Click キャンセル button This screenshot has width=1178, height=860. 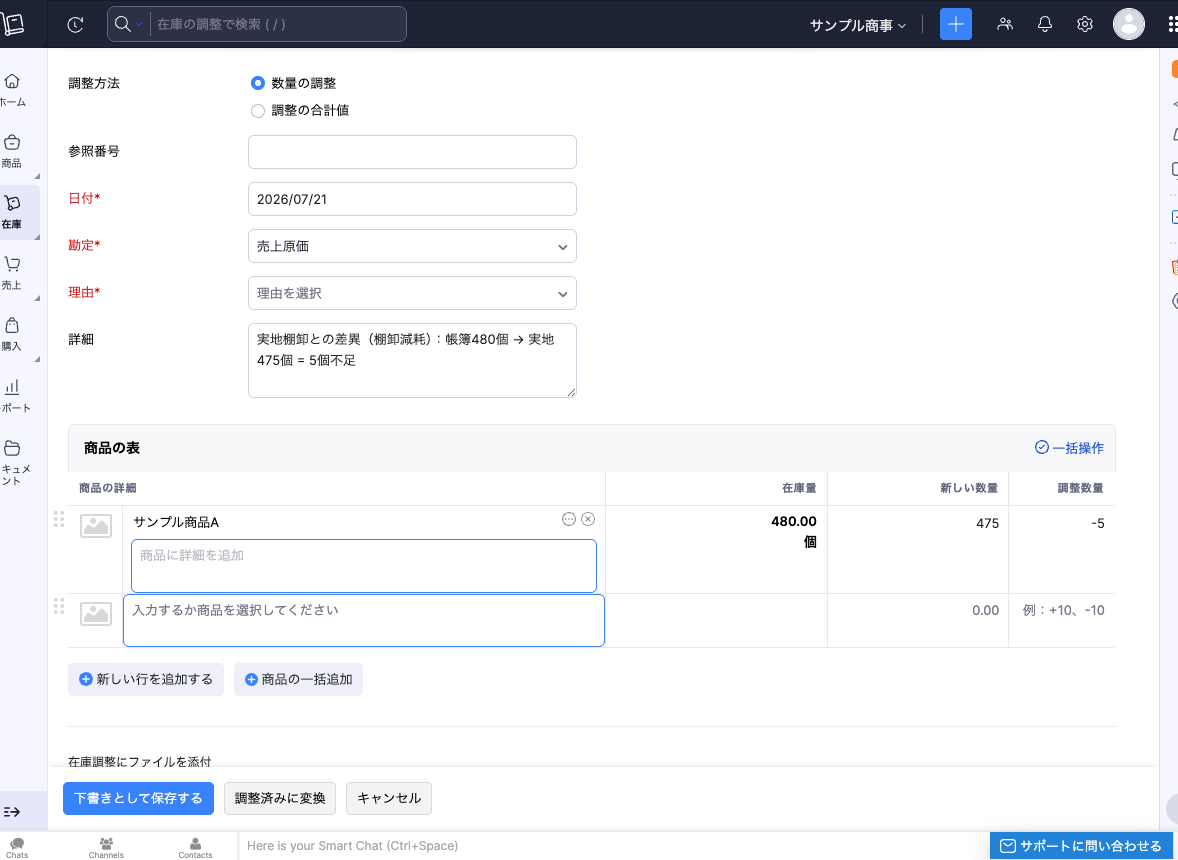[388, 798]
